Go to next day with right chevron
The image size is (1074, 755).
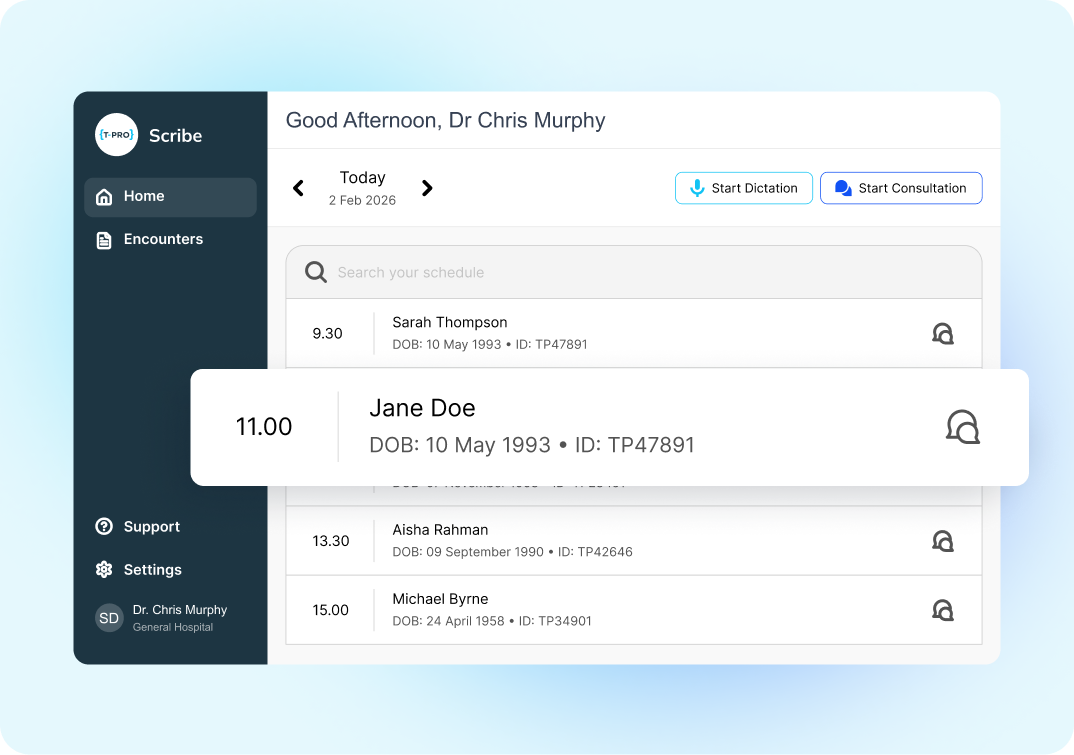tap(427, 188)
